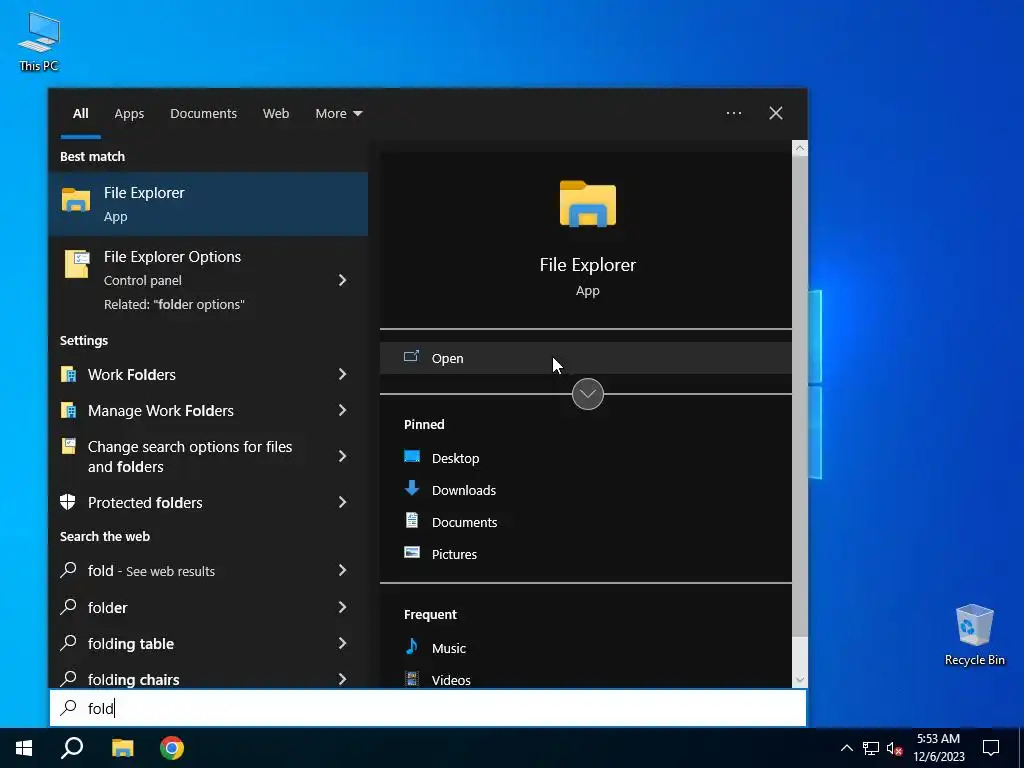Viewport: 1024px width, 768px height.
Task: Switch to the Apps search tab
Action: [129, 114]
